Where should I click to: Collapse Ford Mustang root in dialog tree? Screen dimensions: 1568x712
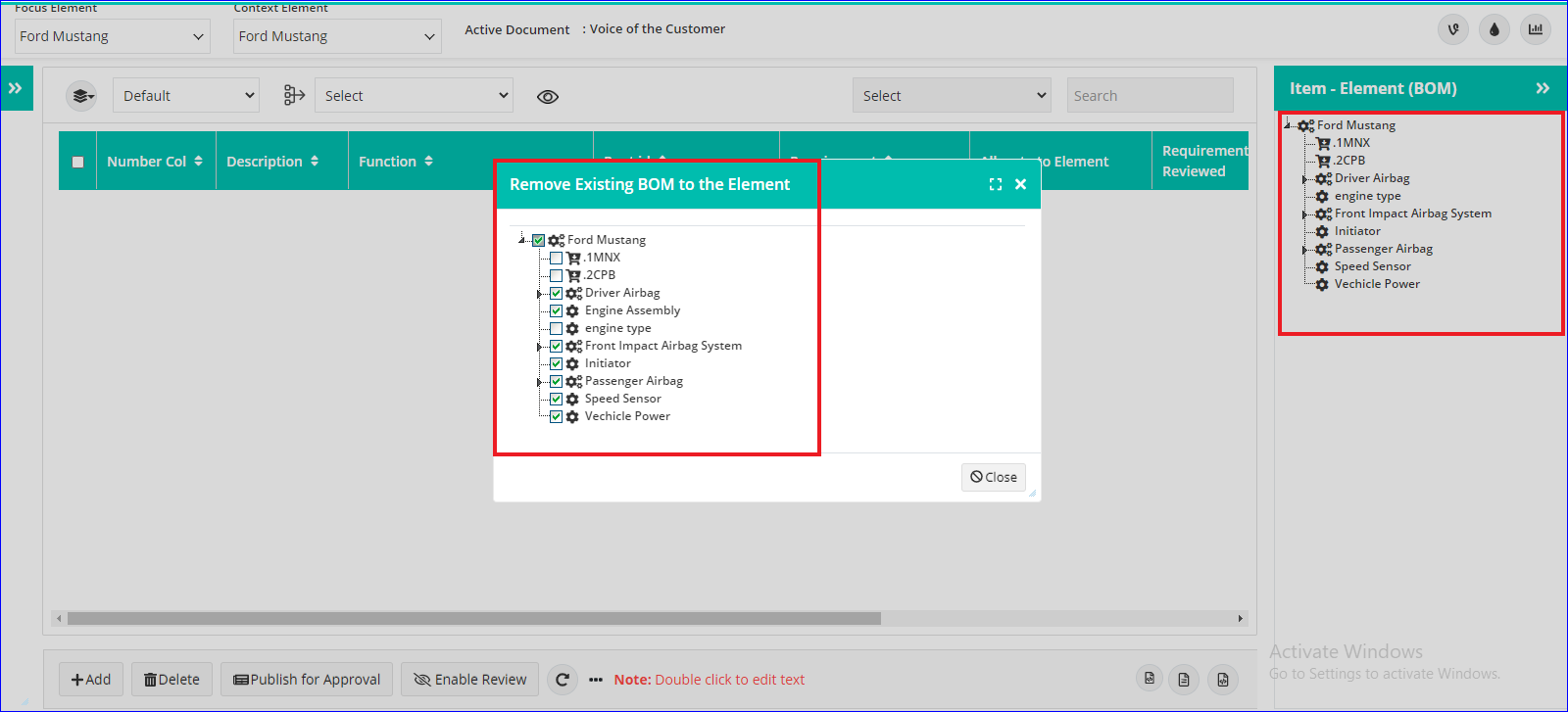coord(522,240)
